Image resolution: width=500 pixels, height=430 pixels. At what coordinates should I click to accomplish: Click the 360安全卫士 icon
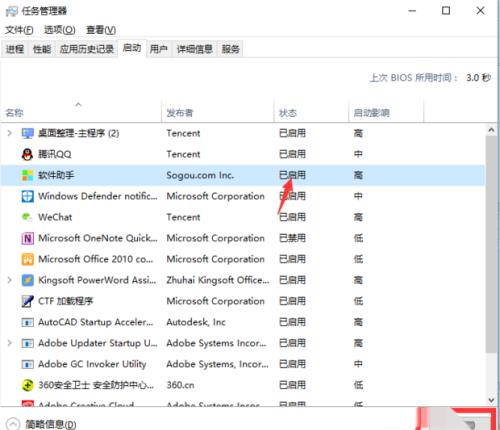[27, 385]
